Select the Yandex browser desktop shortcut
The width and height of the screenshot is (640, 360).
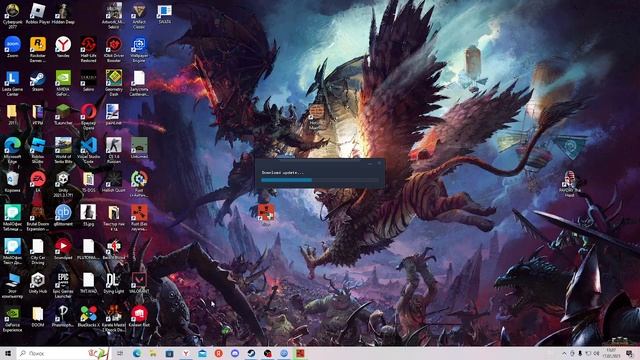tap(63, 47)
